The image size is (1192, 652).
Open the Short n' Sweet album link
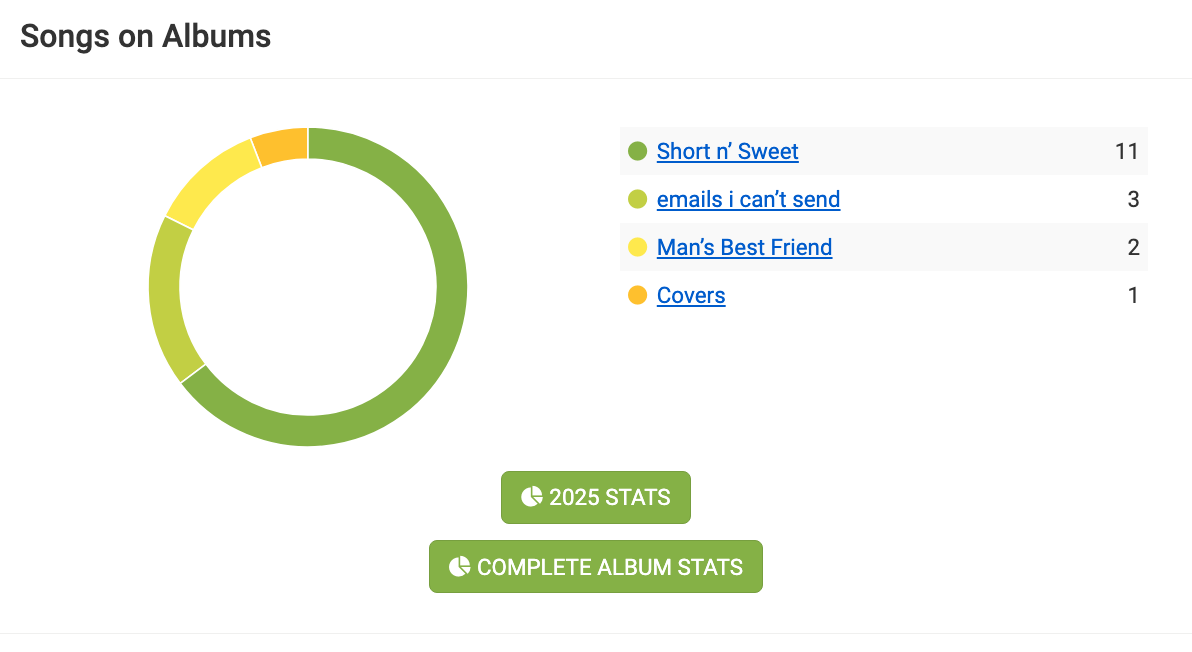pyautogui.click(x=727, y=151)
